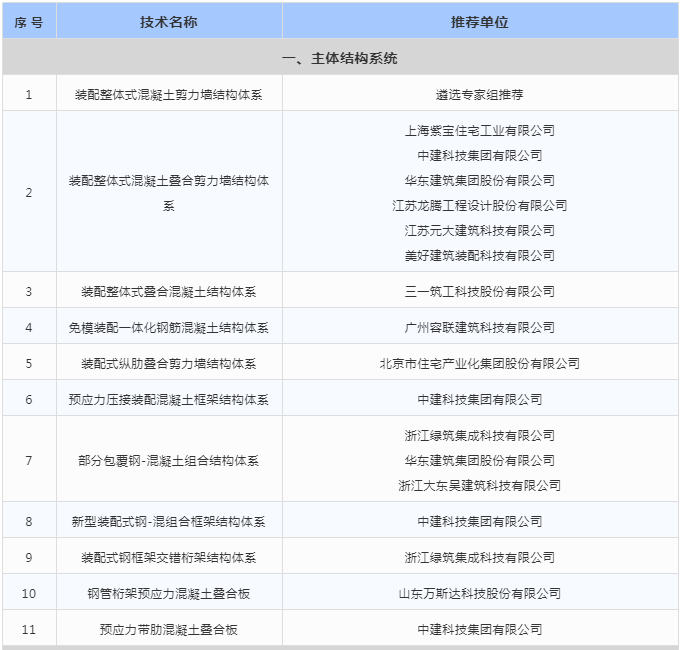Select the 一、主体结构系统 section heading row
Image resolution: width=682 pixels, height=650 pixels.
pos(340,59)
